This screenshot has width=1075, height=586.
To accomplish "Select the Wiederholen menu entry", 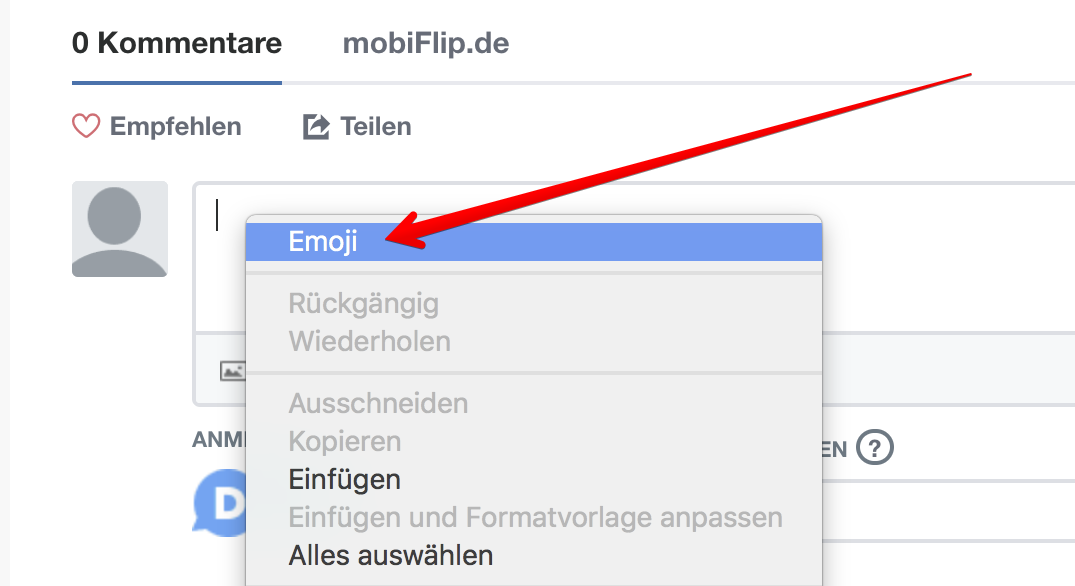I will coord(369,341).
